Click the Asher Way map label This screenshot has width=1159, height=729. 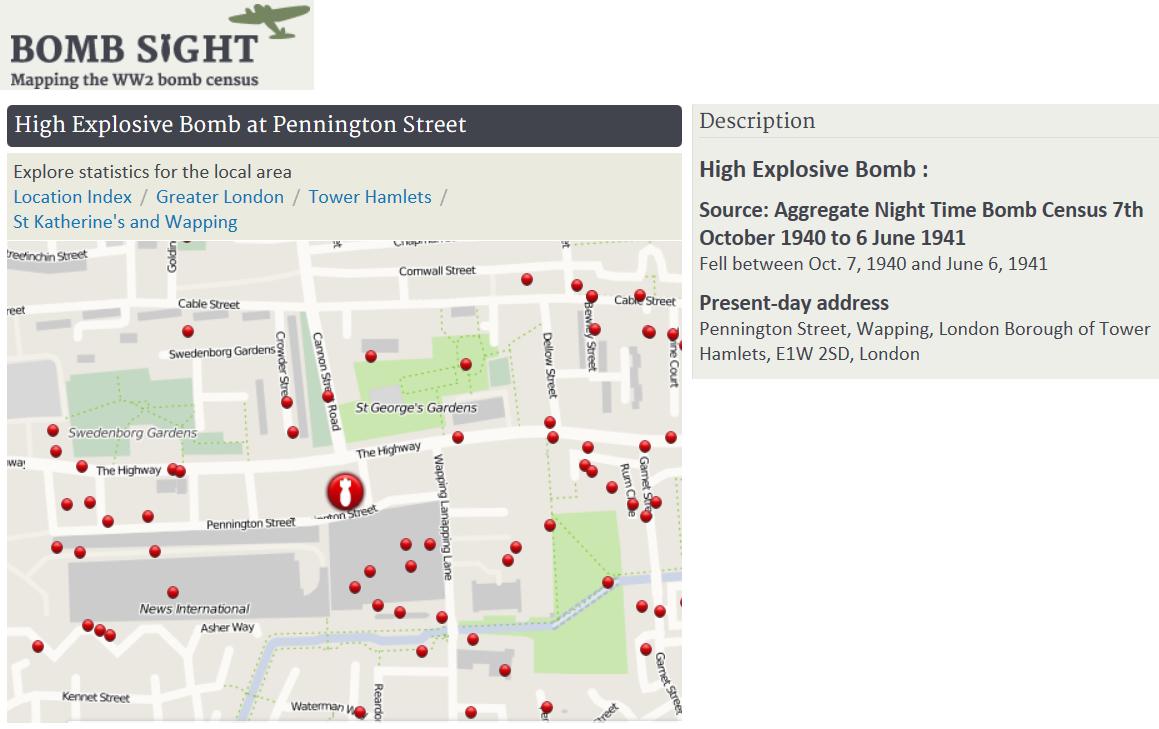point(227,628)
